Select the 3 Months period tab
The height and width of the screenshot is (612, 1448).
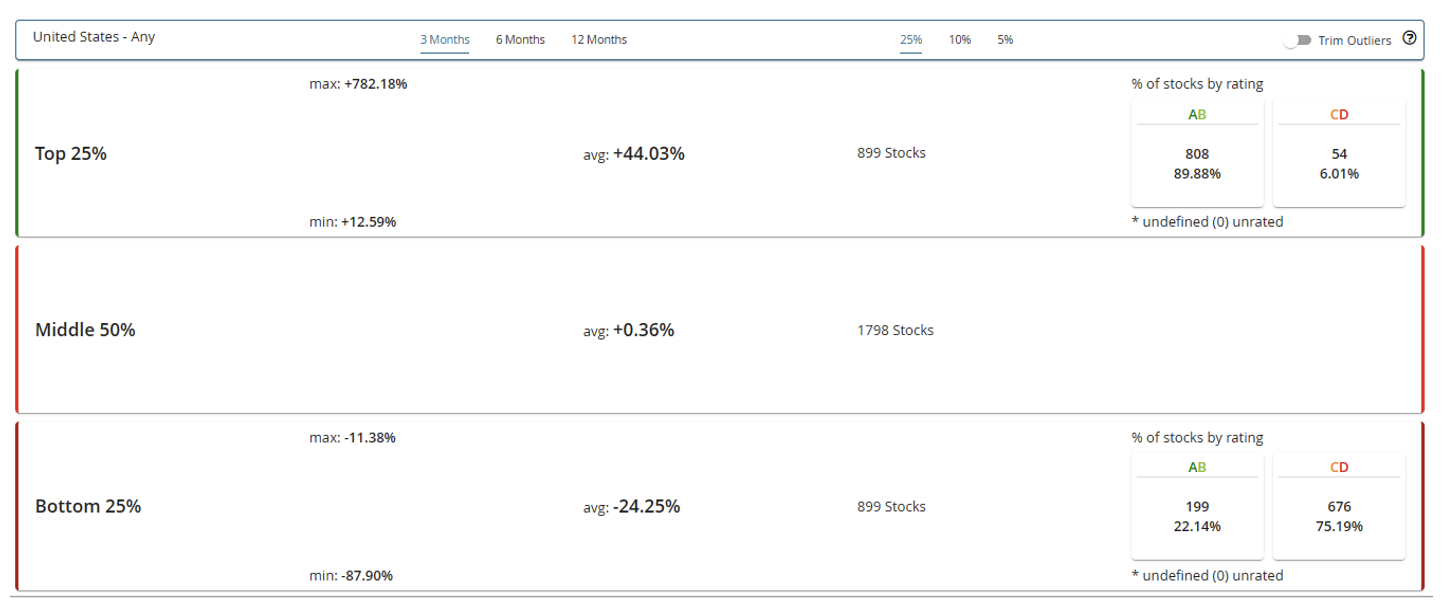pos(444,40)
